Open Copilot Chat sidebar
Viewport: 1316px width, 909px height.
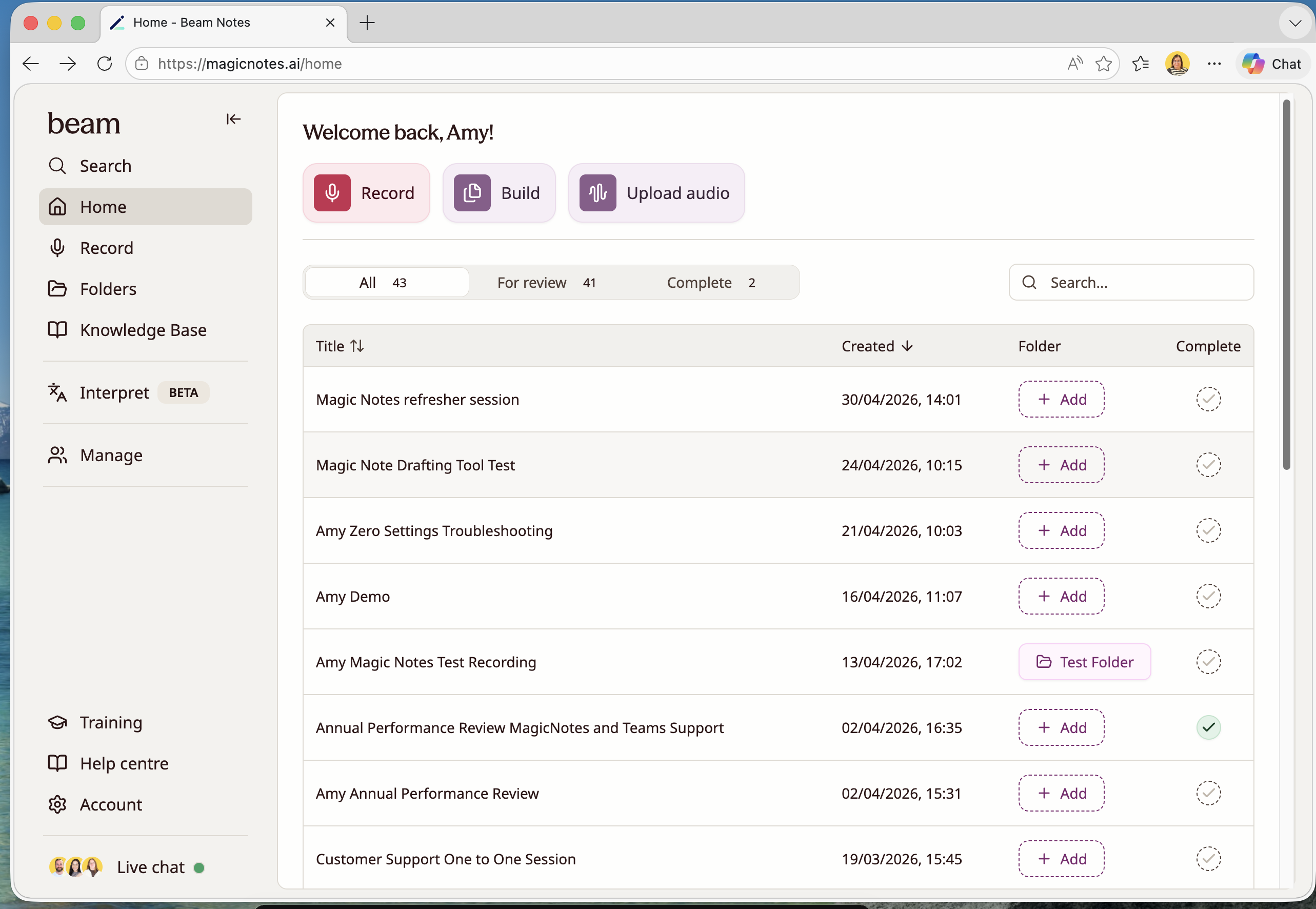pyautogui.click(x=1272, y=64)
